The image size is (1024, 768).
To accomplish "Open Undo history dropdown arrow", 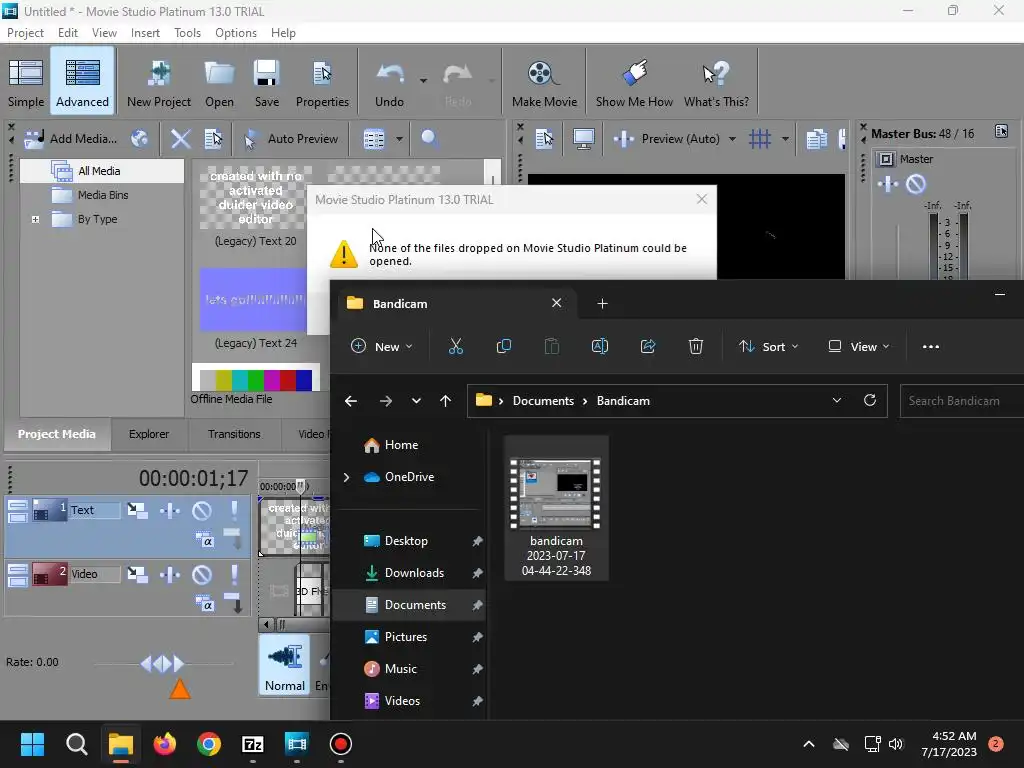I will point(423,80).
